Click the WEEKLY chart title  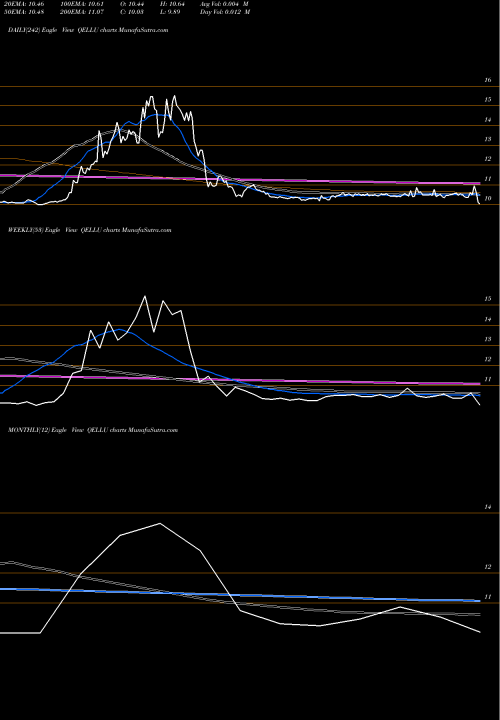pos(90,230)
